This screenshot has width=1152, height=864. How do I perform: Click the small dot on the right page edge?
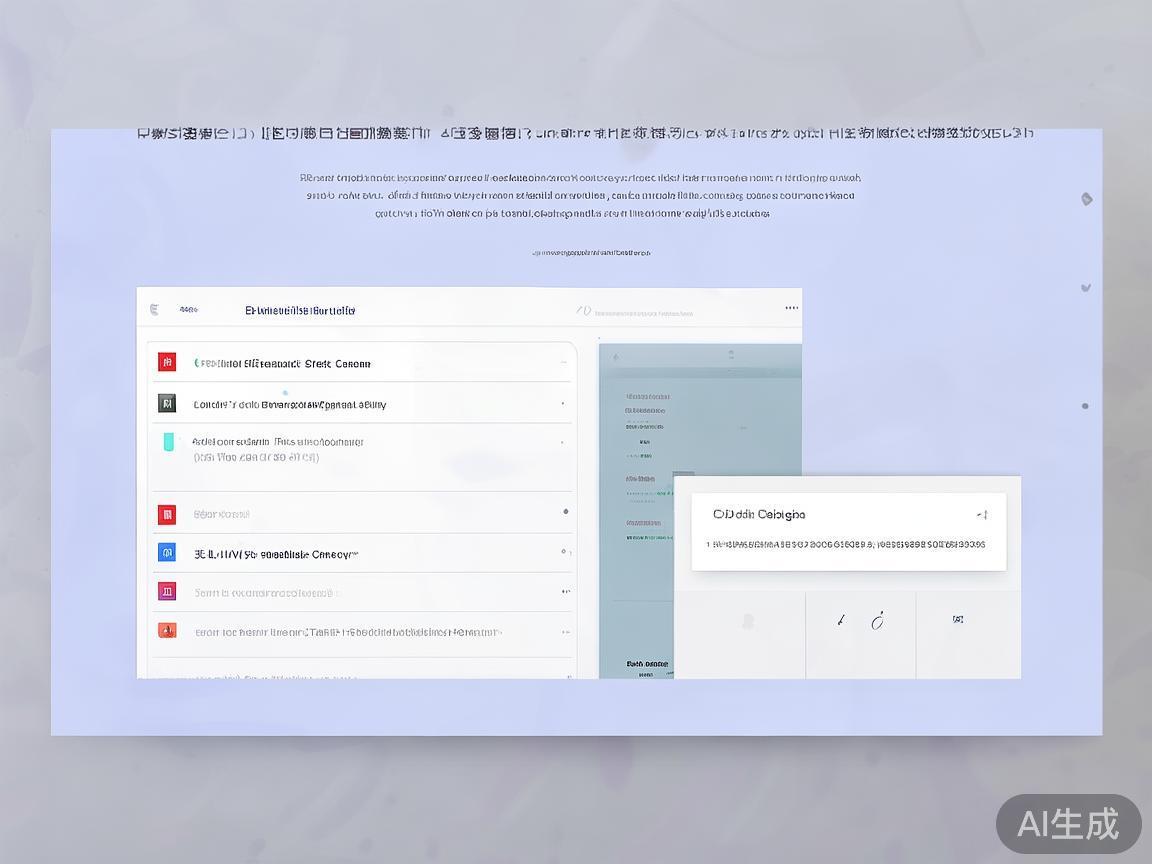point(1085,406)
